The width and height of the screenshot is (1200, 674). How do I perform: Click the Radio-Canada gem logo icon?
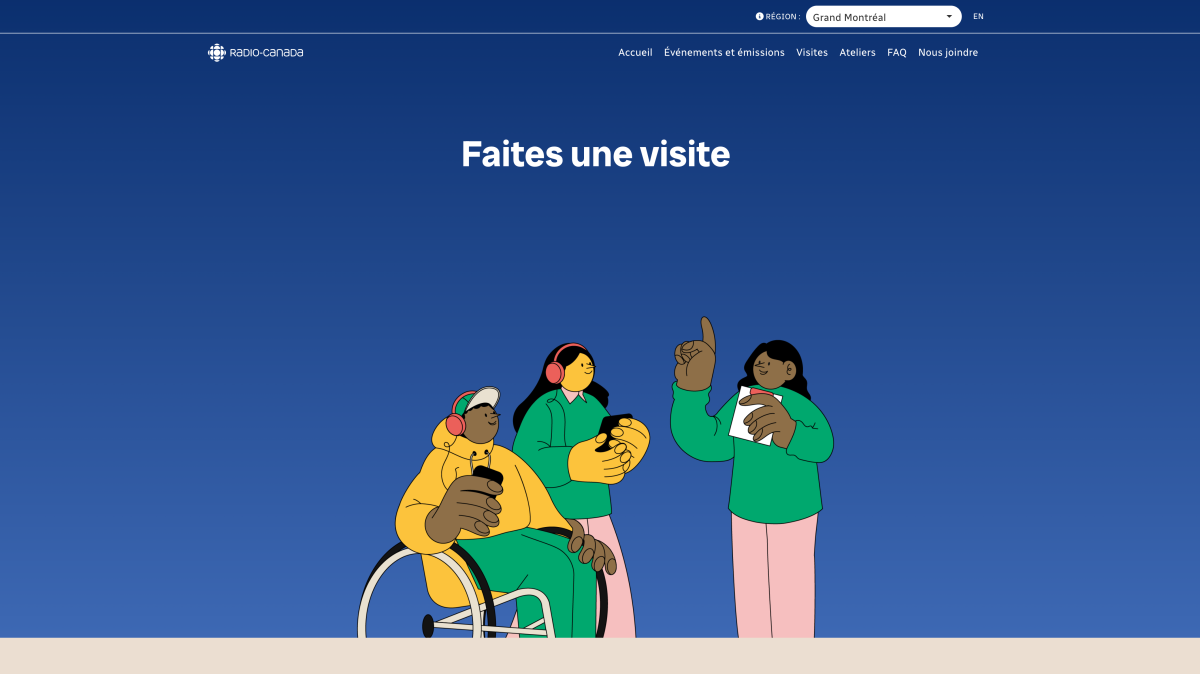click(217, 53)
